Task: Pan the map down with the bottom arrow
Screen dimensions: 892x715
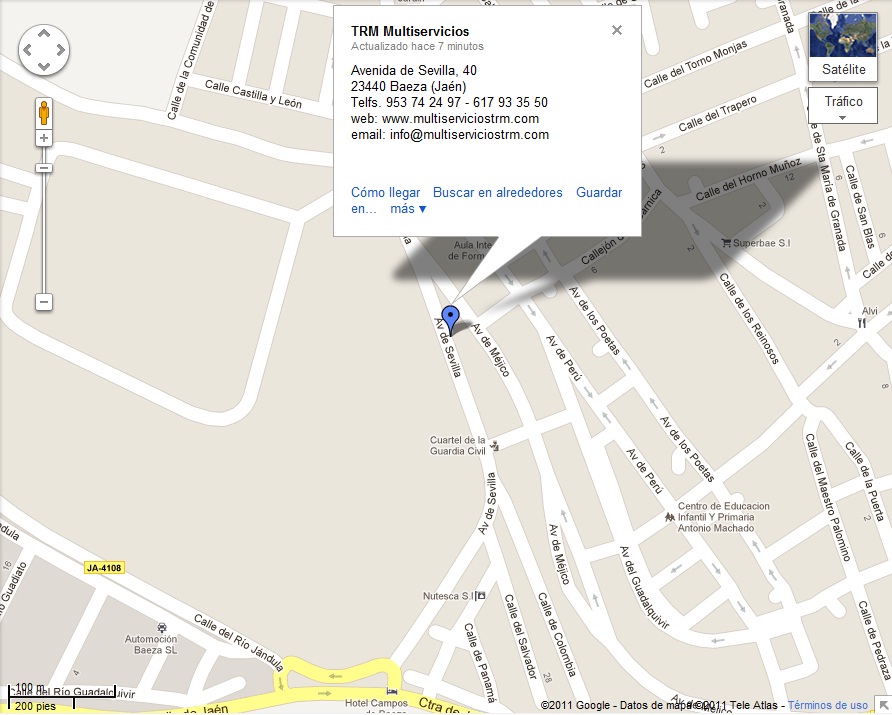Action: 44,67
